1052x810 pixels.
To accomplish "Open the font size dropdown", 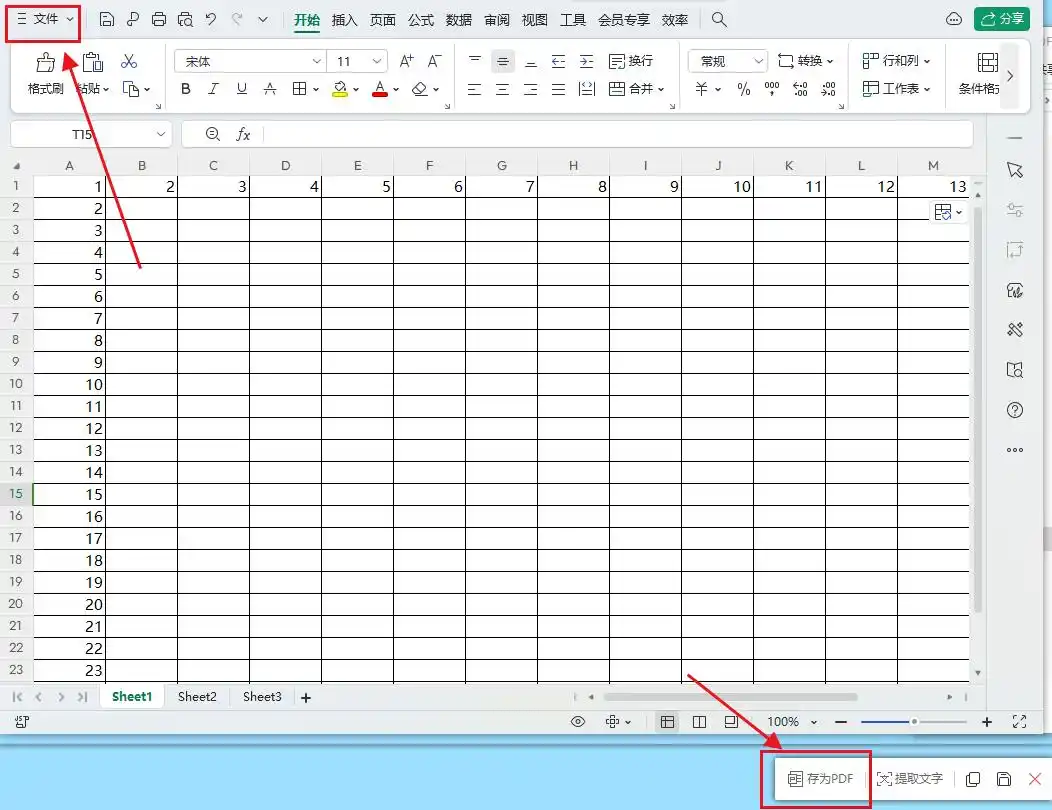I will point(377,61).
